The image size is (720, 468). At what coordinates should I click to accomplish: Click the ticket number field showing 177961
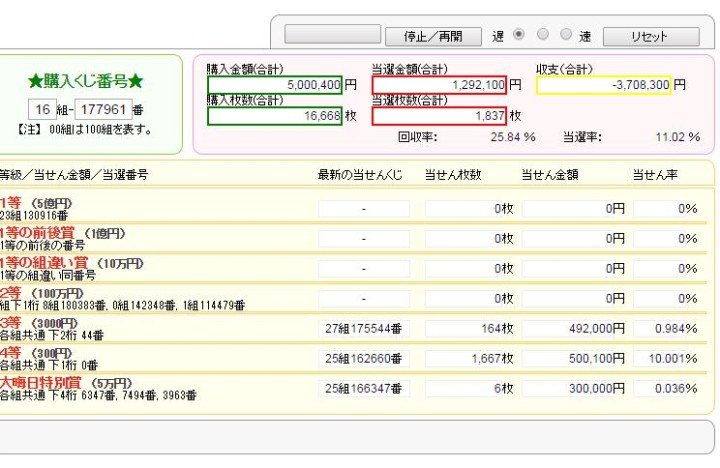[x=102, y=110]
